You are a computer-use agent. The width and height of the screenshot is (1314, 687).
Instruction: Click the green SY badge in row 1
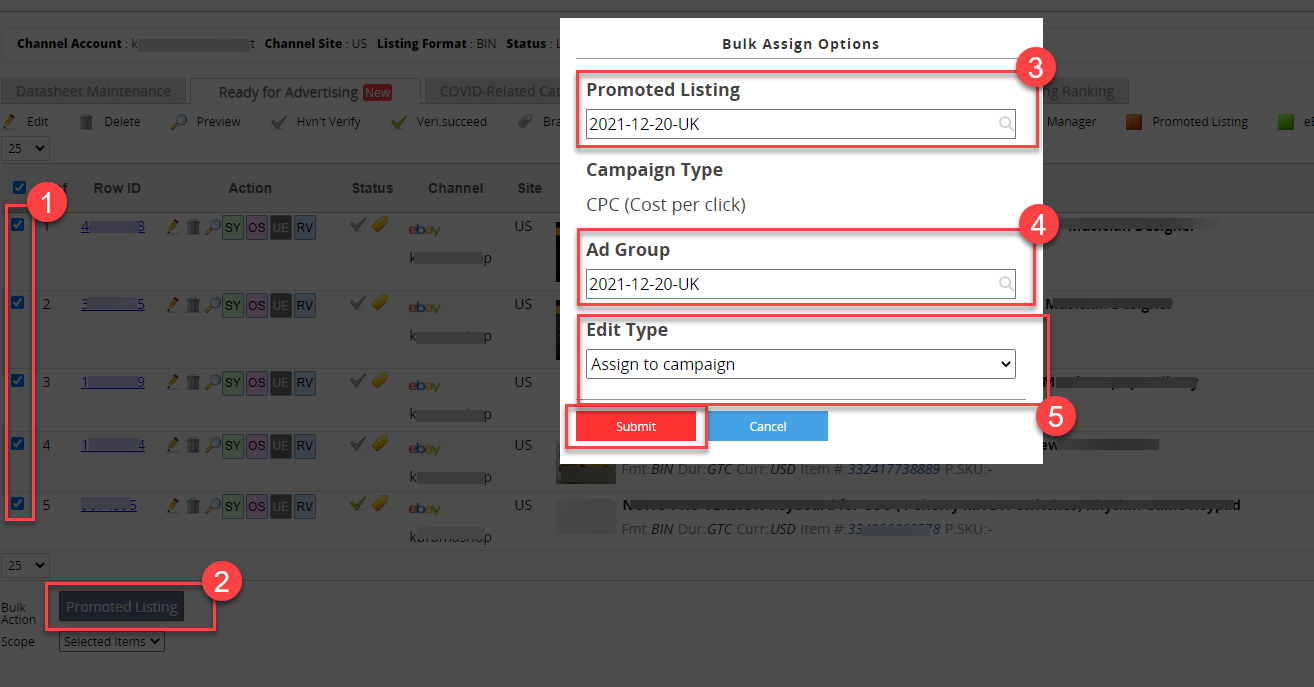[x=233, y=228]
